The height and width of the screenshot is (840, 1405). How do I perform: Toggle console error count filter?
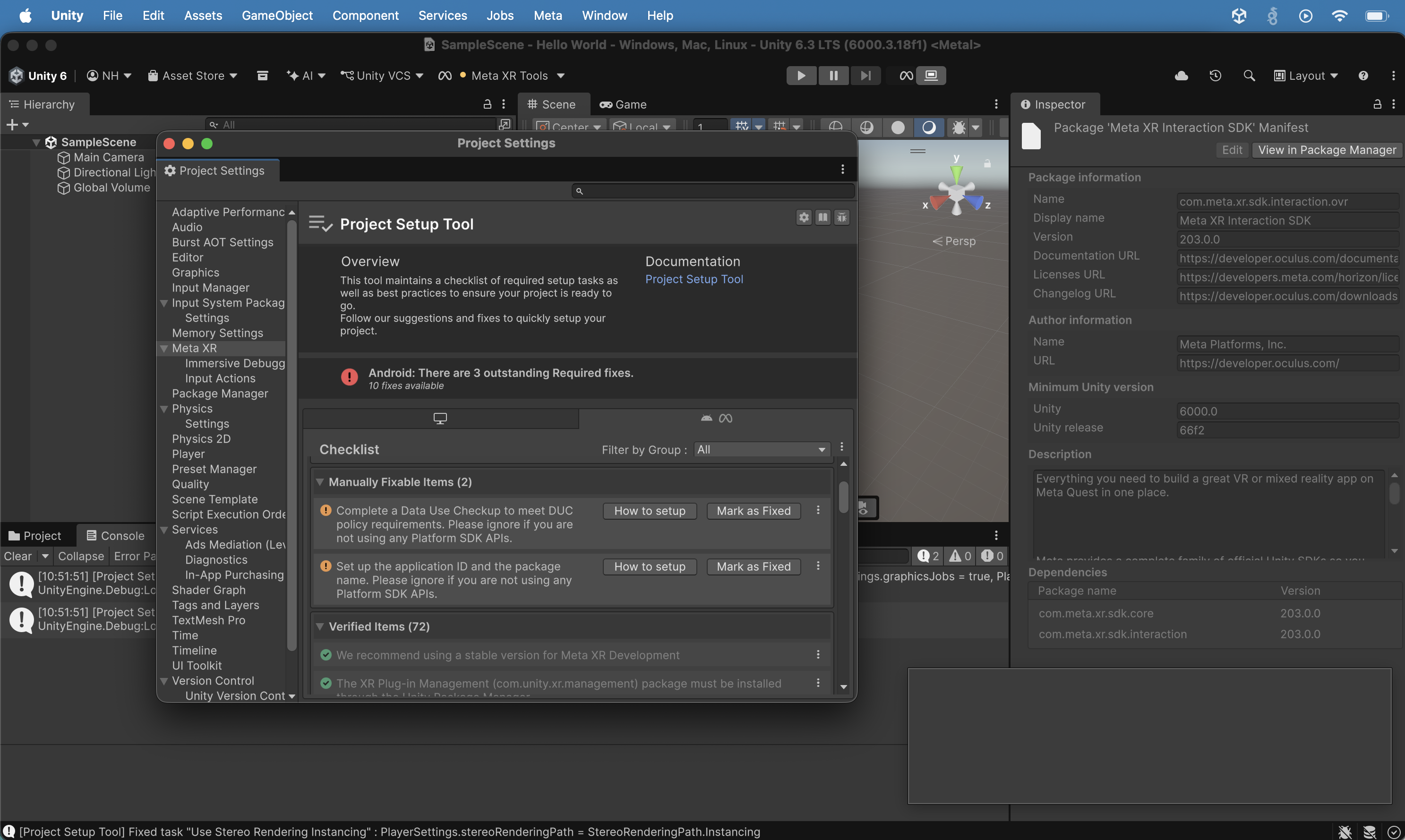coord(993,556)
